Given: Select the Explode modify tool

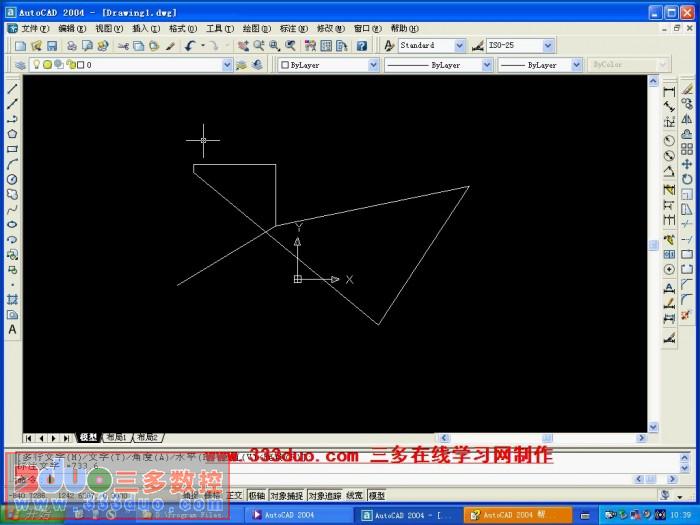Looking at the screenshot, I should point(686,315).
